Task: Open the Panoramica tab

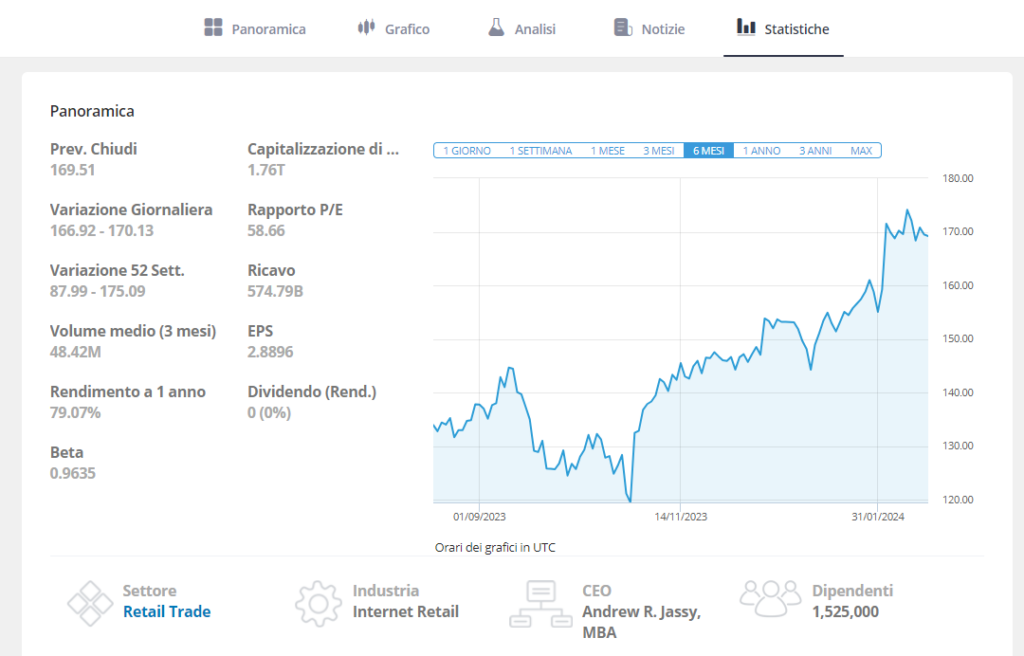Action: pos(255,29)
